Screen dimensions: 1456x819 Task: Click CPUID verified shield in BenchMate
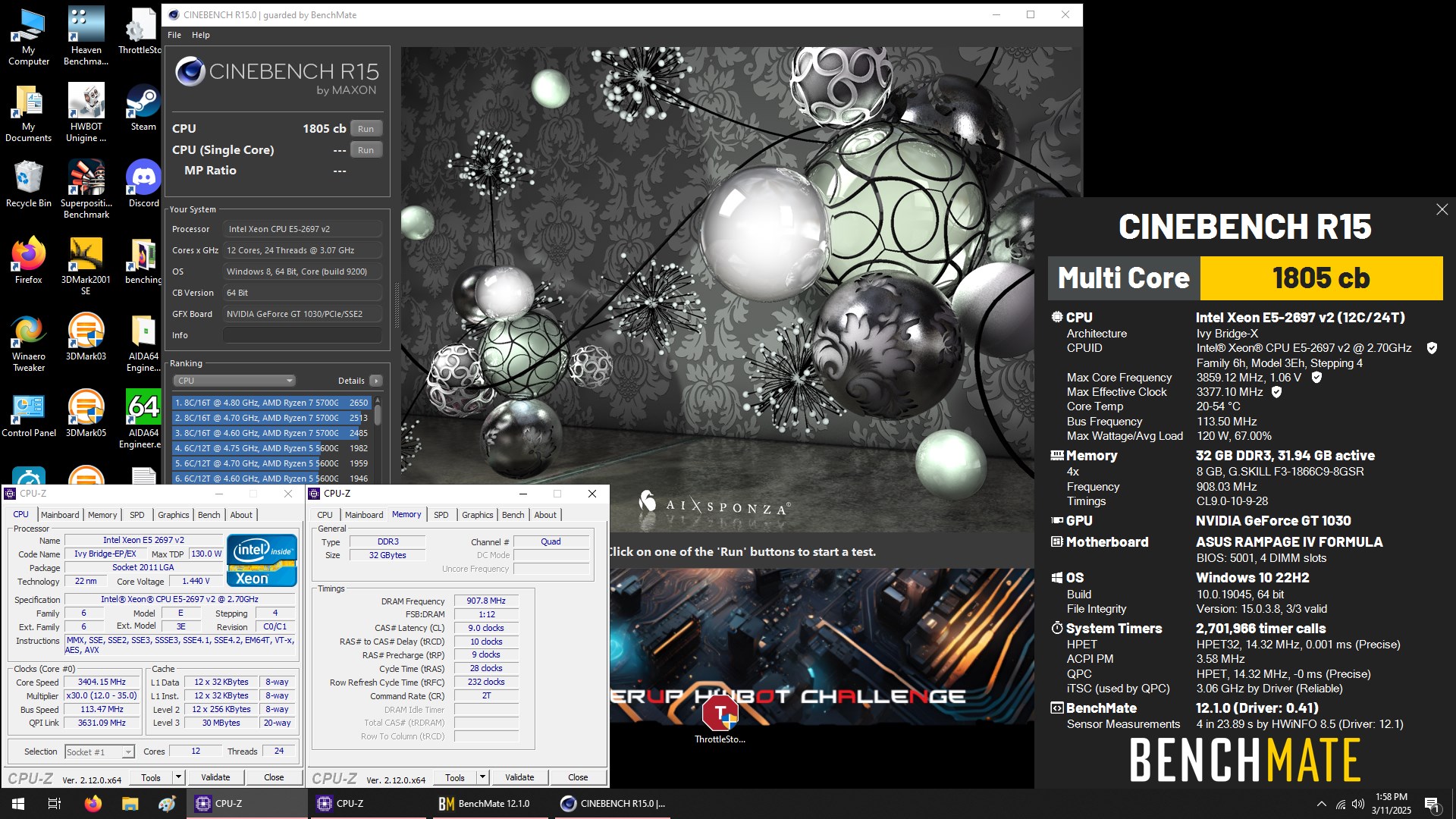[1432, 348]
